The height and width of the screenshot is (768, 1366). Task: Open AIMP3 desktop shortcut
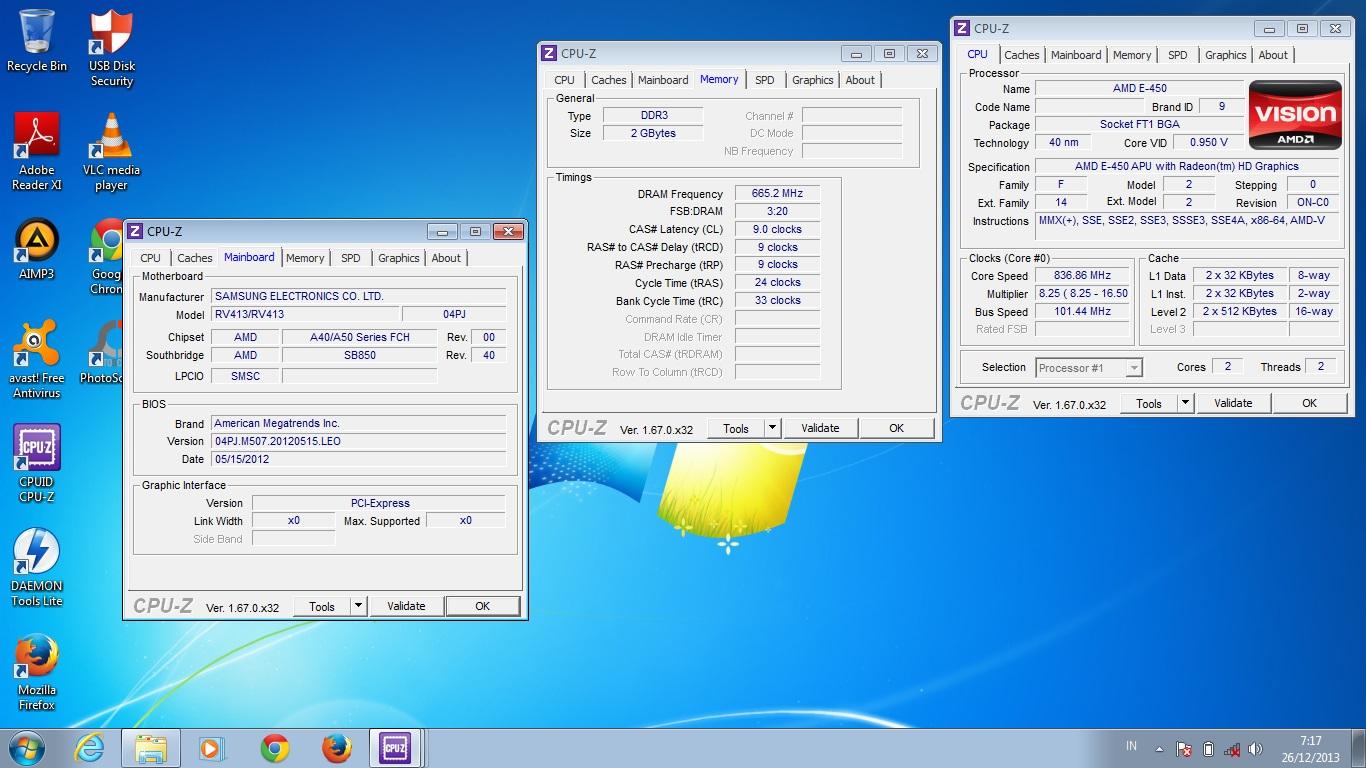tap(37, 250)
